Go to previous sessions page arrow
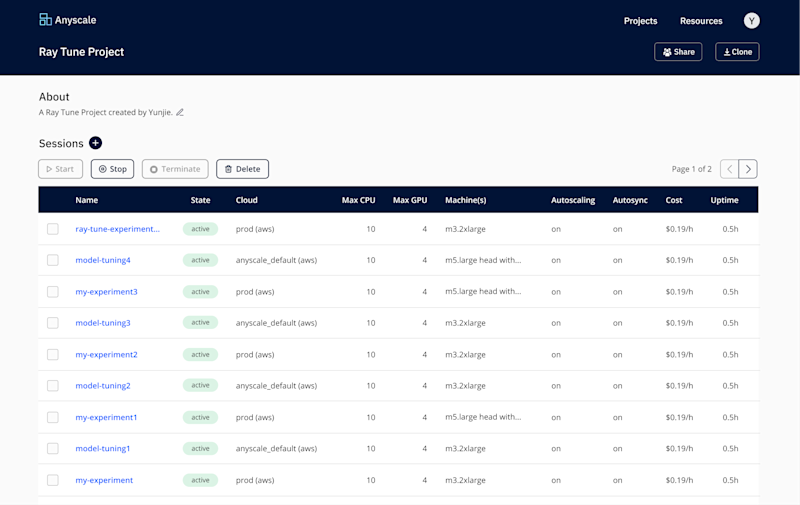The height and width of the screenshot is (505, 800). (x=730, y=169)
